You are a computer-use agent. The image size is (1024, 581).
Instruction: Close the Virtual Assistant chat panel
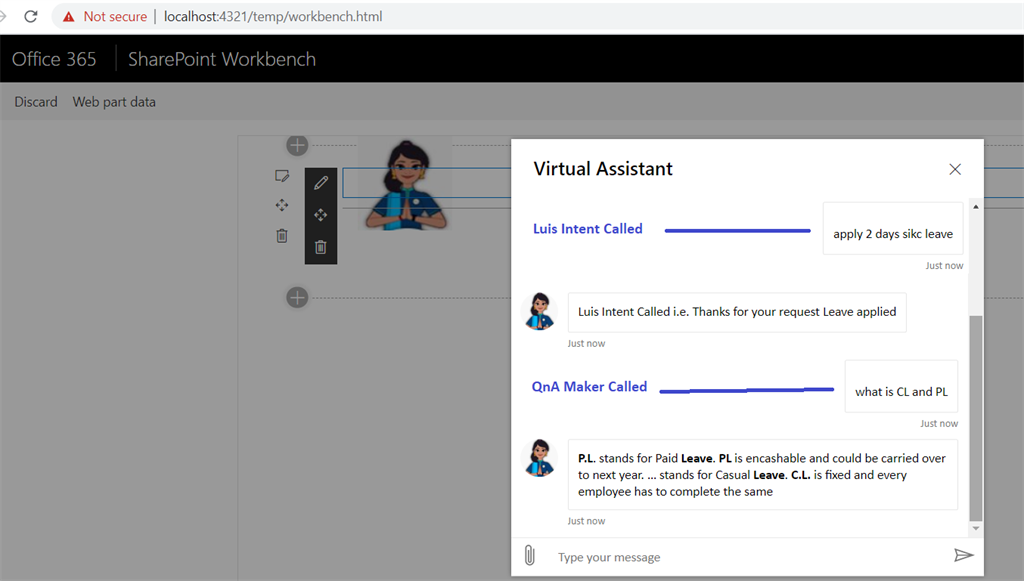pyautogui.click(x=955, y=169)
